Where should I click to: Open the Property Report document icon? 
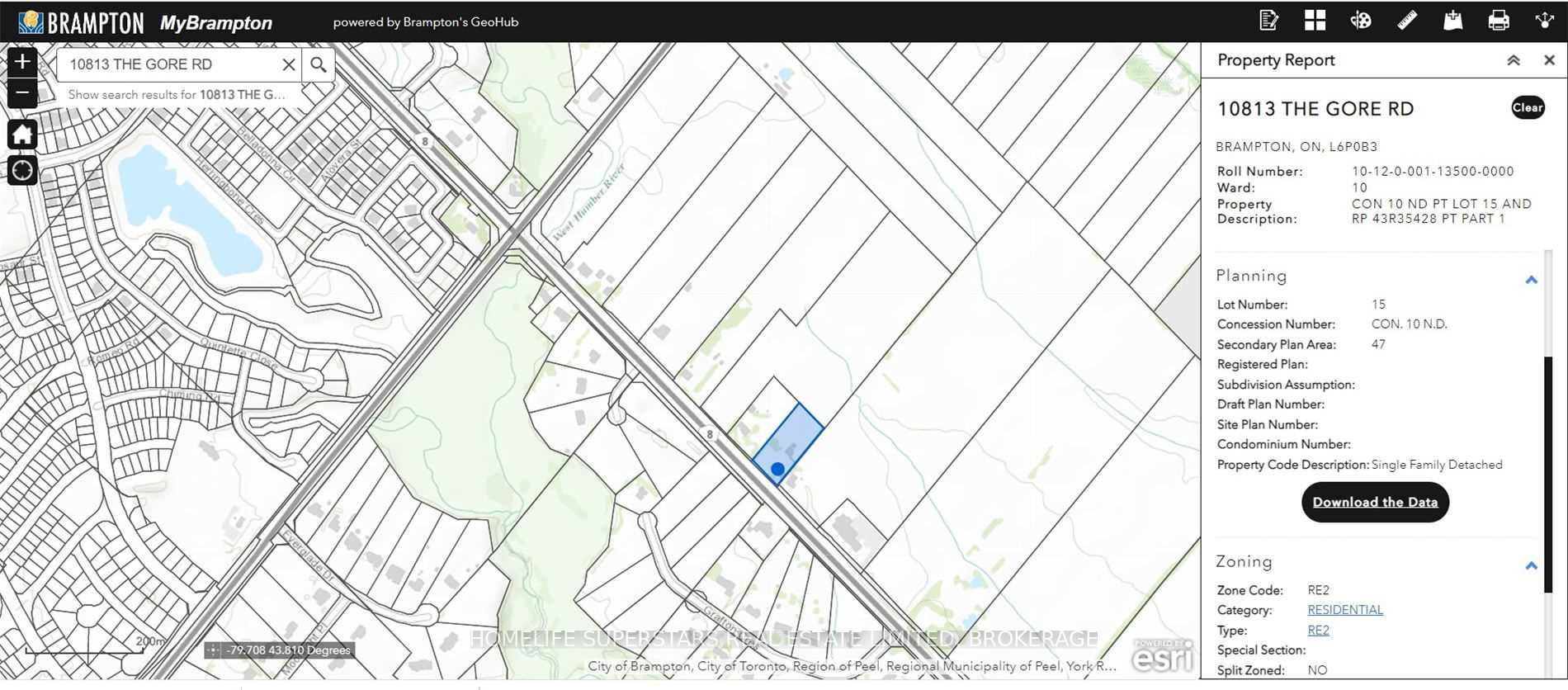click(x=1269, y=21)
